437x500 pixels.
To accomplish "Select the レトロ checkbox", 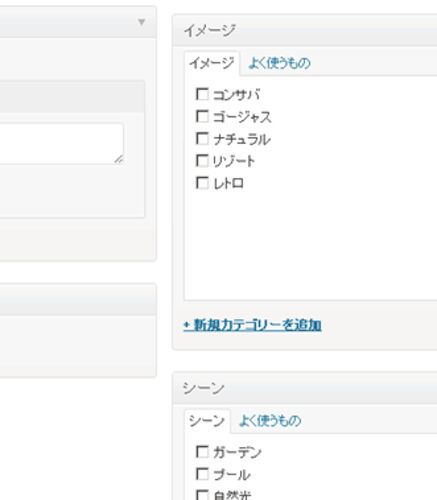I will point(202,183).
